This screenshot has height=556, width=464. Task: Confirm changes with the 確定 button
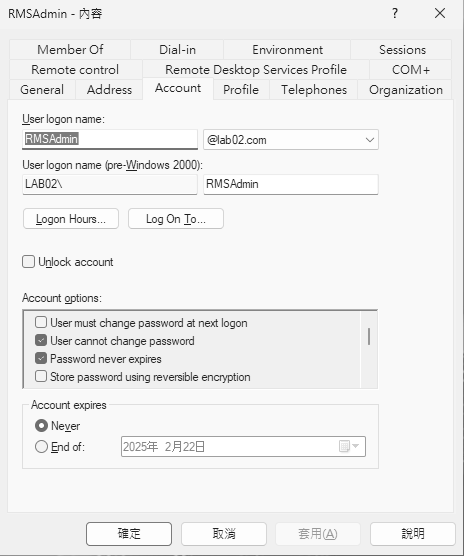click(129, 534)
